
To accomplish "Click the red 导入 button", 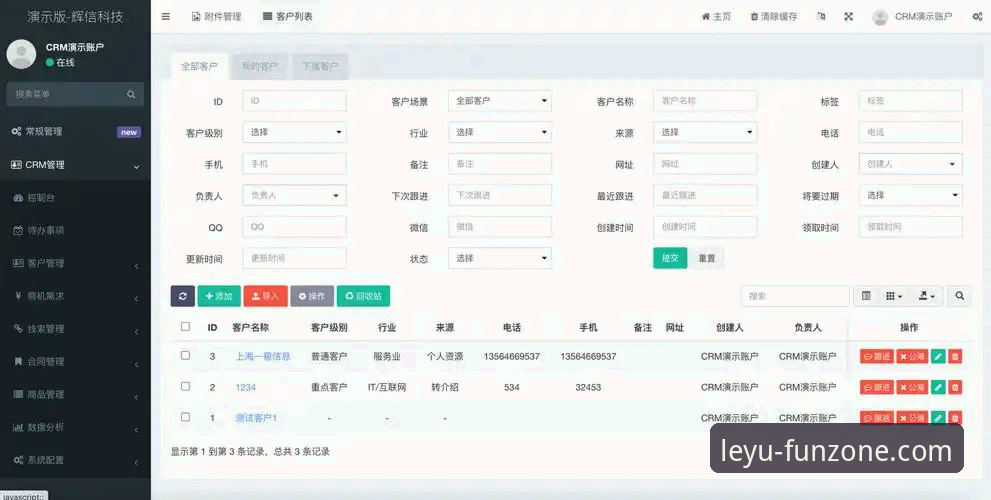I will click(265, 296).
